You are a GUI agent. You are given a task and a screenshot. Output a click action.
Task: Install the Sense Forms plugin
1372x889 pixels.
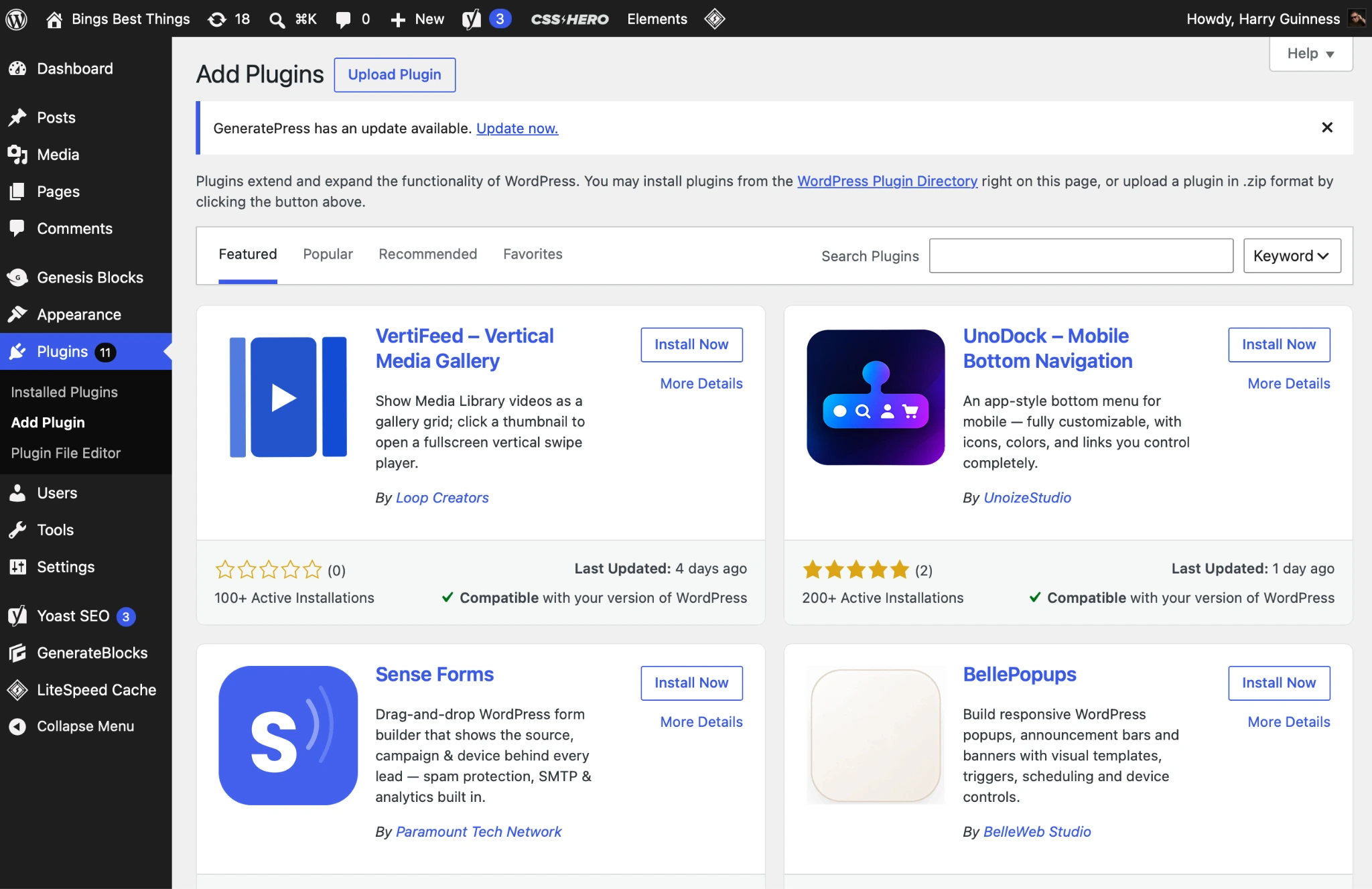coord(691,683)
